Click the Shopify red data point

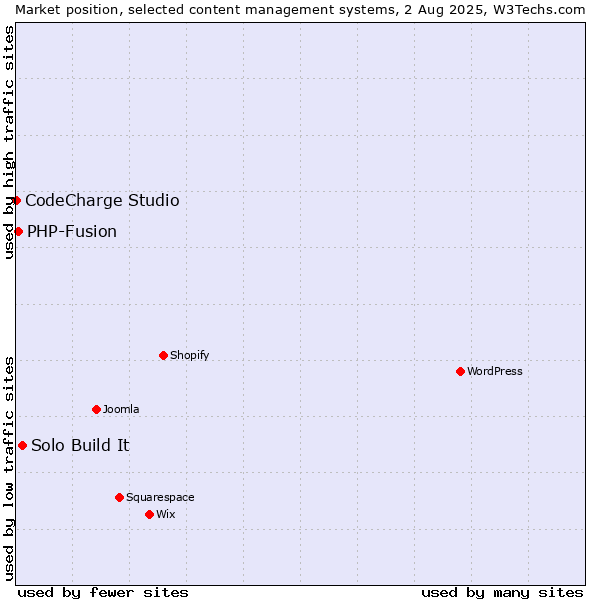point(163,355)
